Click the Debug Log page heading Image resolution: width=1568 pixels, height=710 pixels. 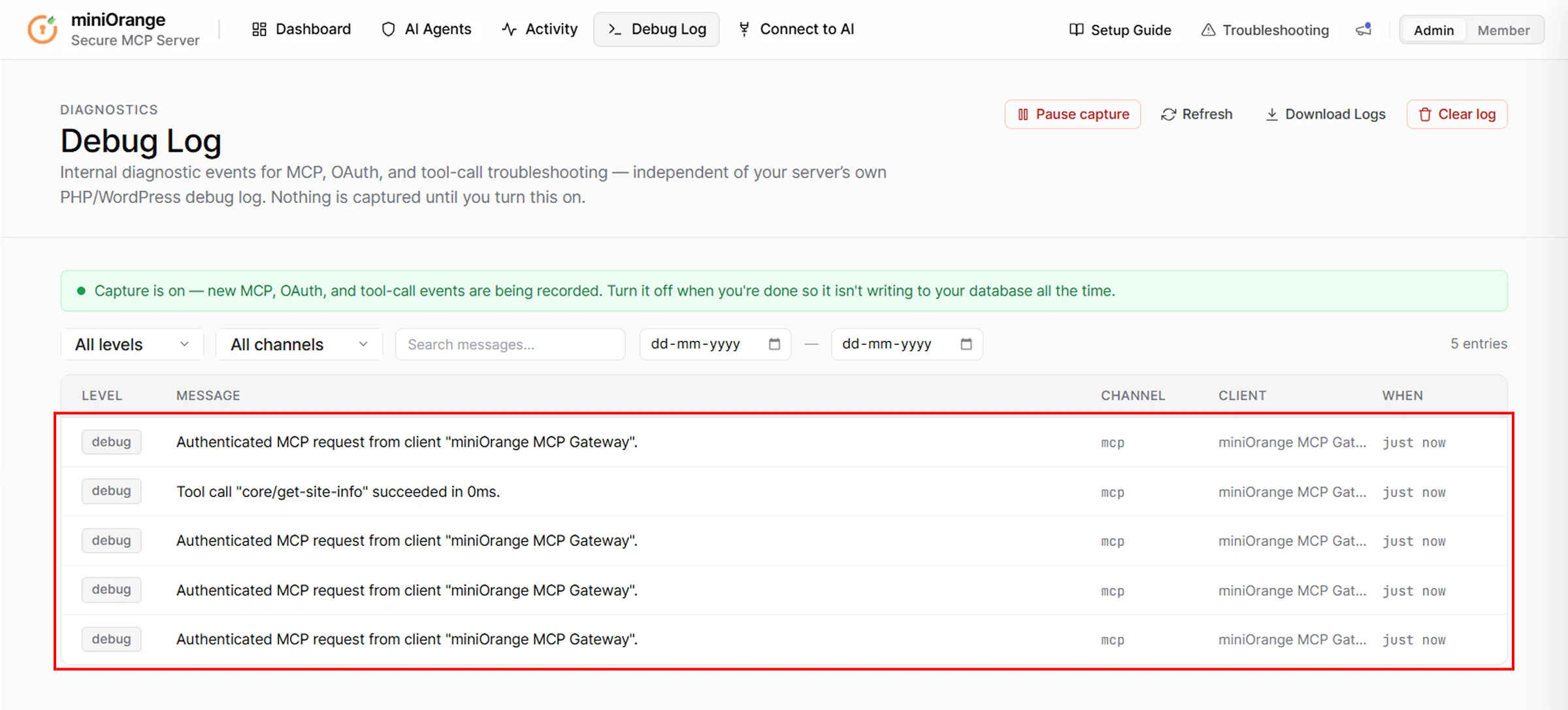pyautogui.click(x=140, y=141)
